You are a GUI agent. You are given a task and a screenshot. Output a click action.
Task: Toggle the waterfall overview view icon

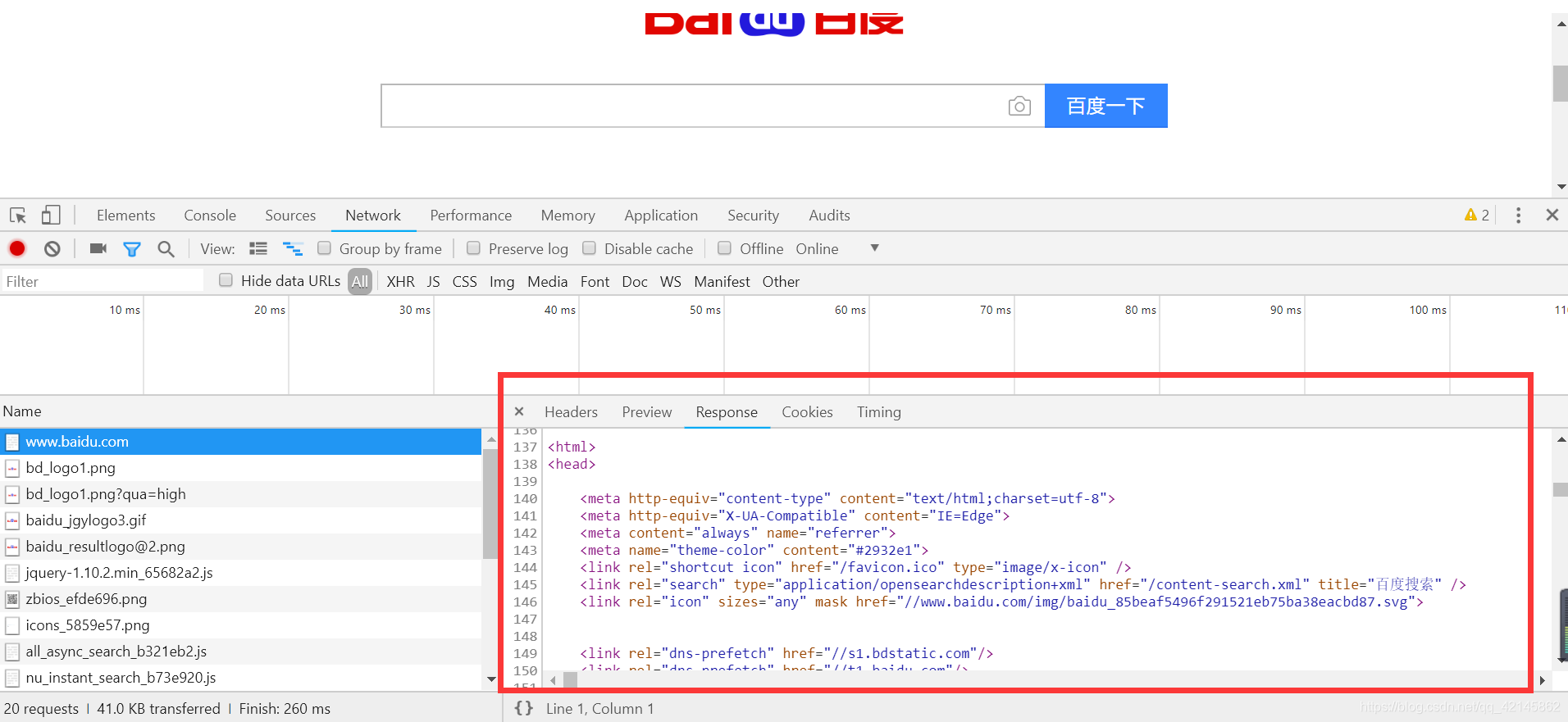tap(293, 248)
